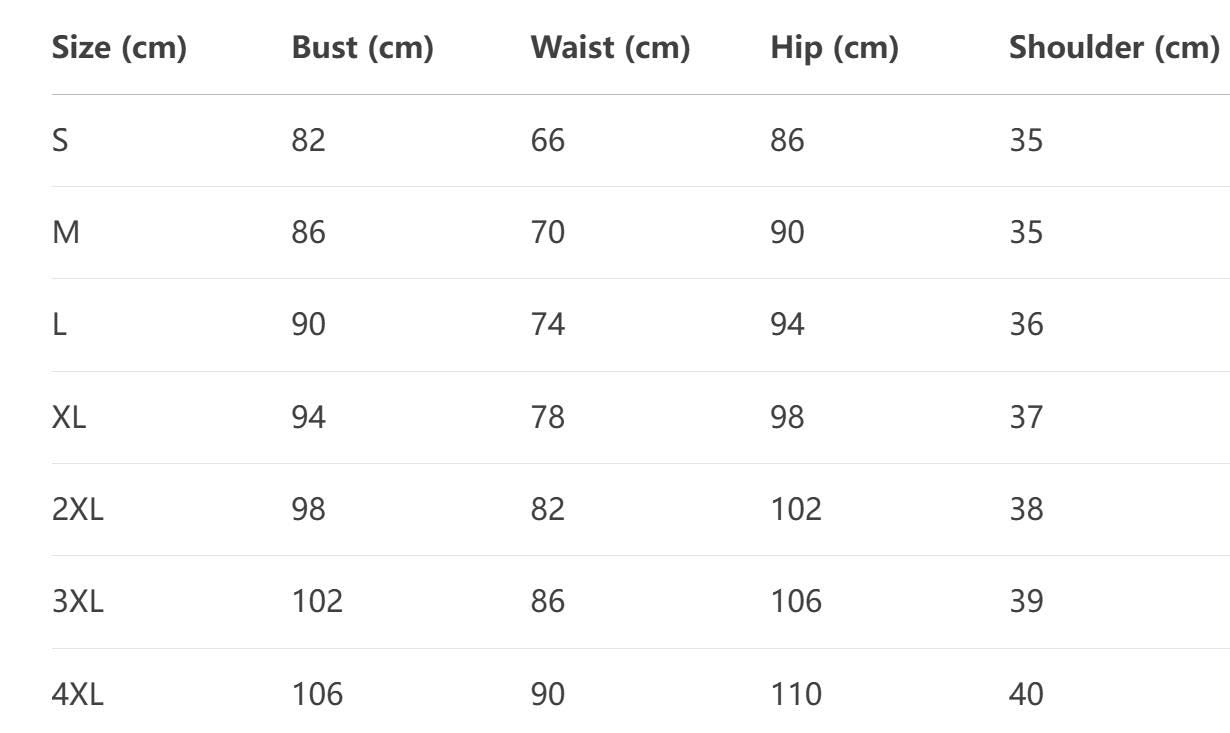Click the L size row label
This screenshot has height=733, width=1230.
59,325
